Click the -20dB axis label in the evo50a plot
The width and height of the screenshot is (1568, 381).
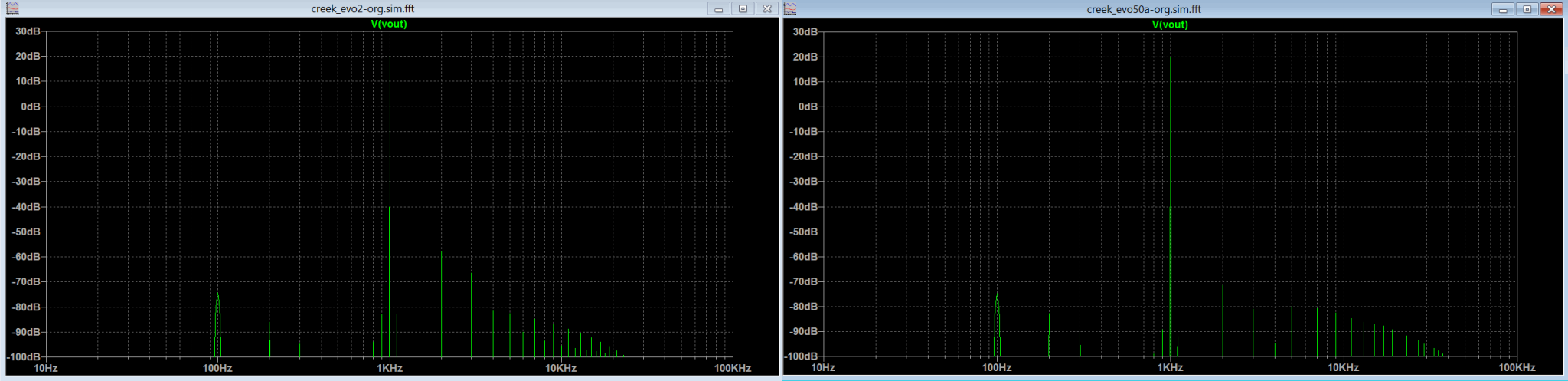click(x=804, y=156)
